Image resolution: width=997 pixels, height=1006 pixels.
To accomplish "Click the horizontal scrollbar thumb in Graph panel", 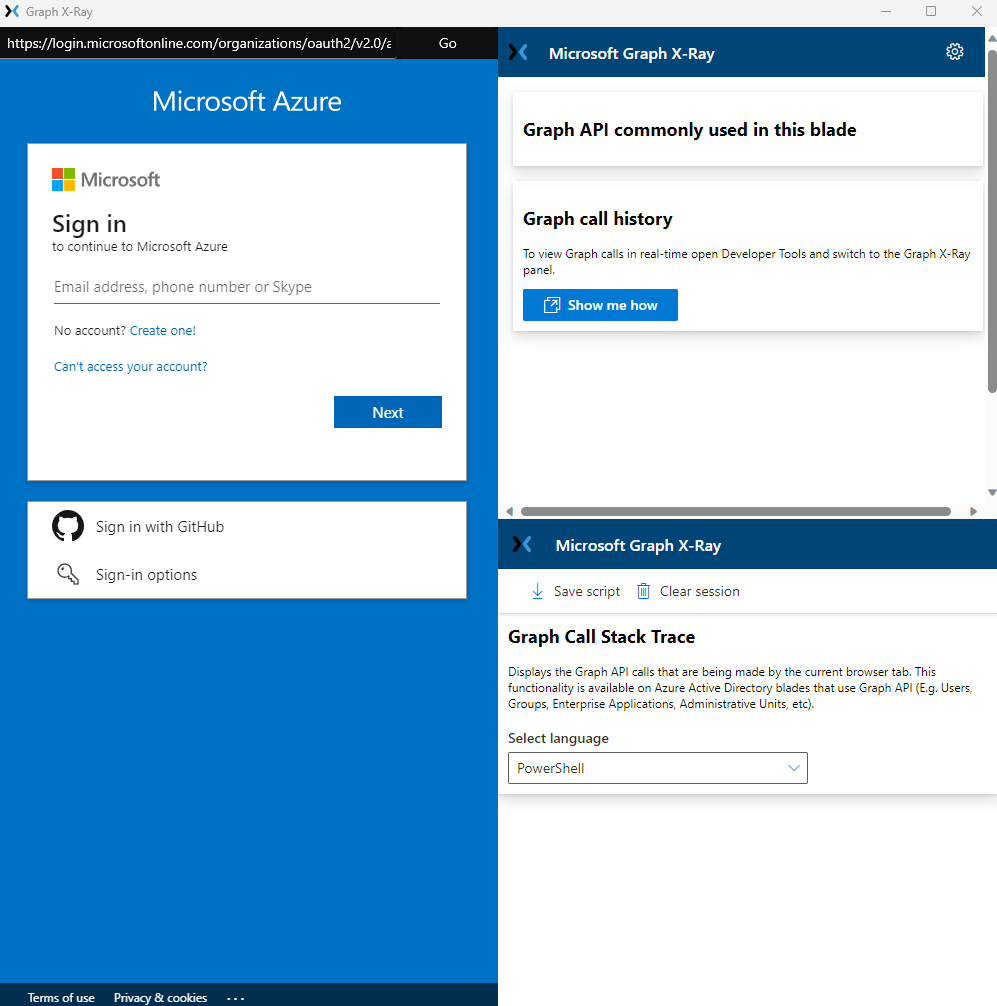I will [735, 511].
